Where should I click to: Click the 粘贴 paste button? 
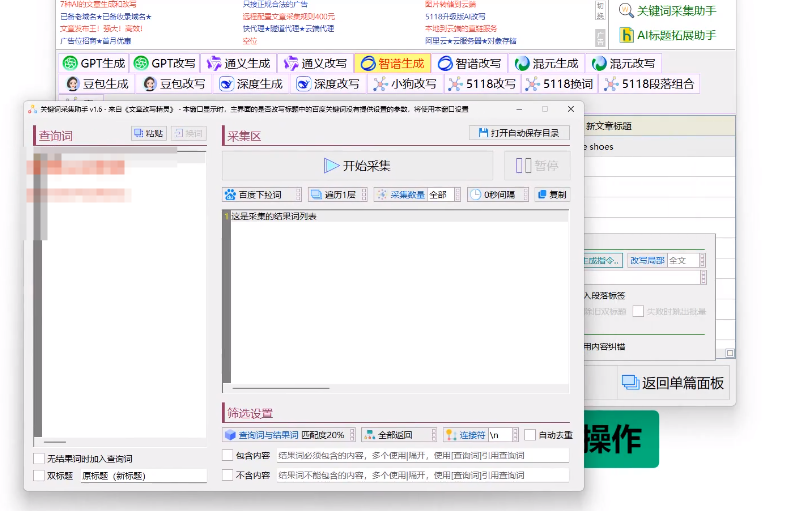point(149,133)
